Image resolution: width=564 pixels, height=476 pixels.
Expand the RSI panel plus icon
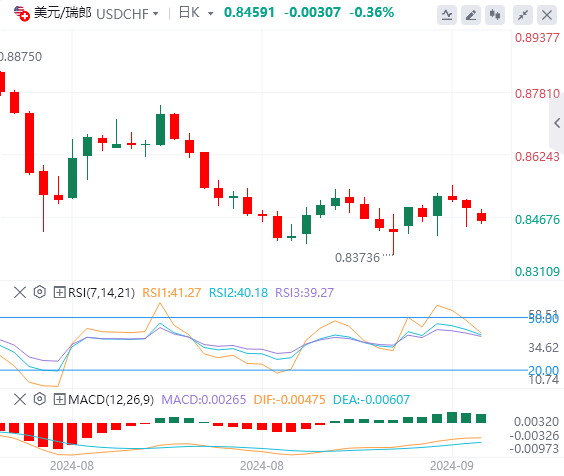click(x=59, y=292)
